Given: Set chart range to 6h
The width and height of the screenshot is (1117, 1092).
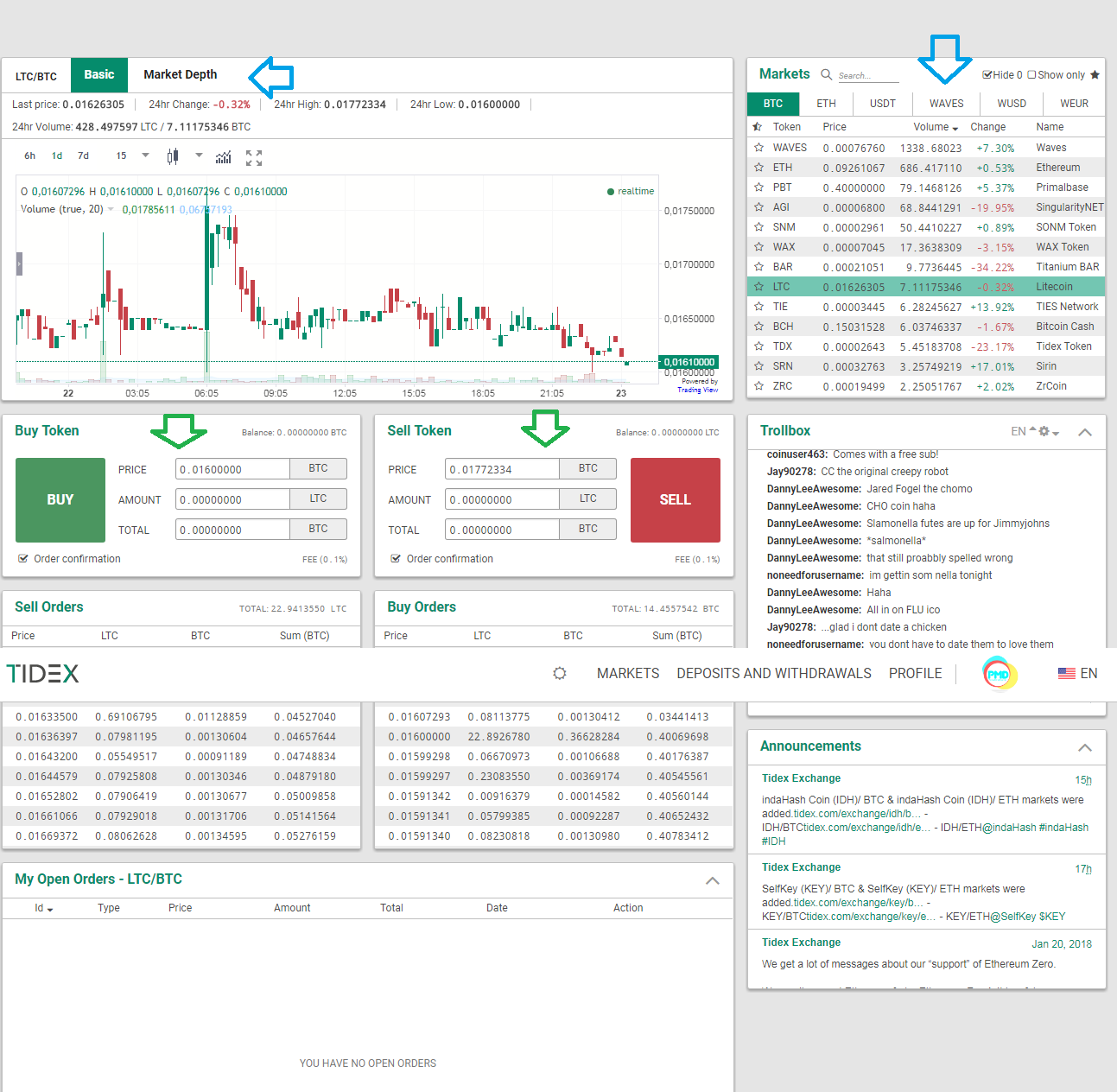Looking at the screenshot, I should click(x=30, y=156).
